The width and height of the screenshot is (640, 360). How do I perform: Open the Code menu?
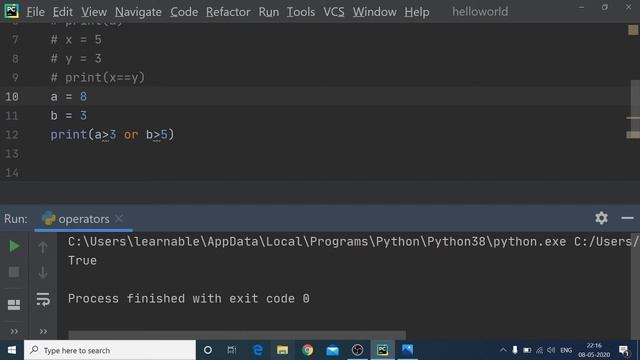coord(184,12)
